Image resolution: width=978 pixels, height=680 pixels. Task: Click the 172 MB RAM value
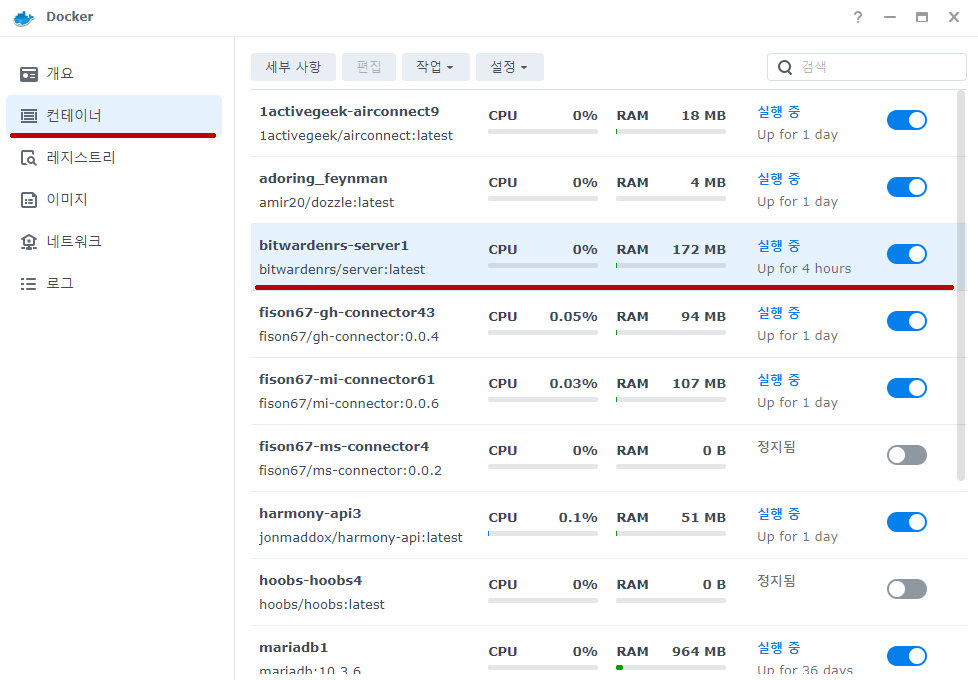point(699,250)
